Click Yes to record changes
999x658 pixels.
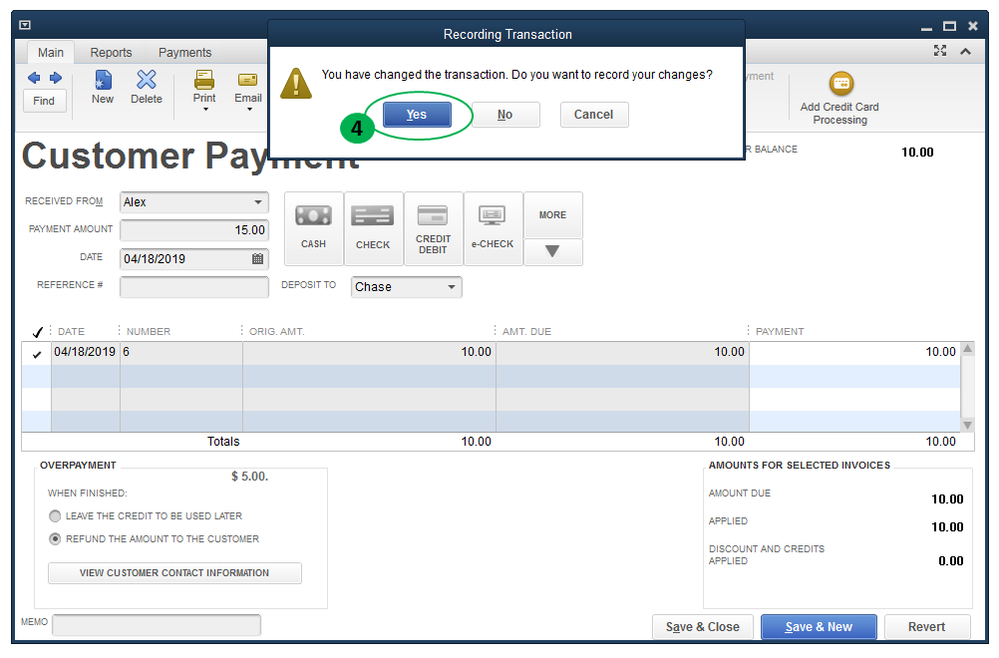[417, 115]
